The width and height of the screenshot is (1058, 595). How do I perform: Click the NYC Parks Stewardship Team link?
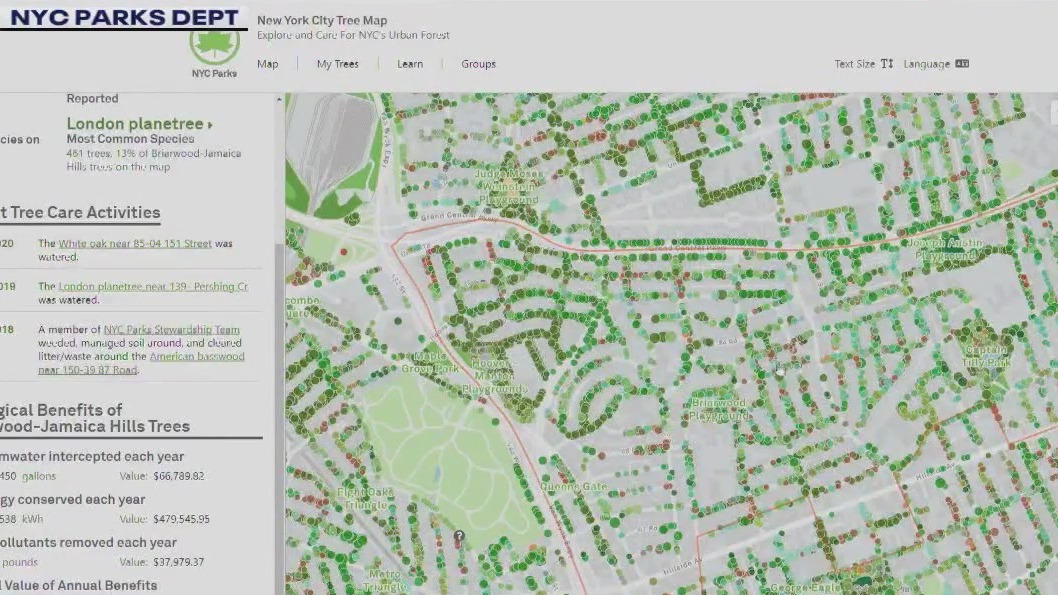click(170, 329)
